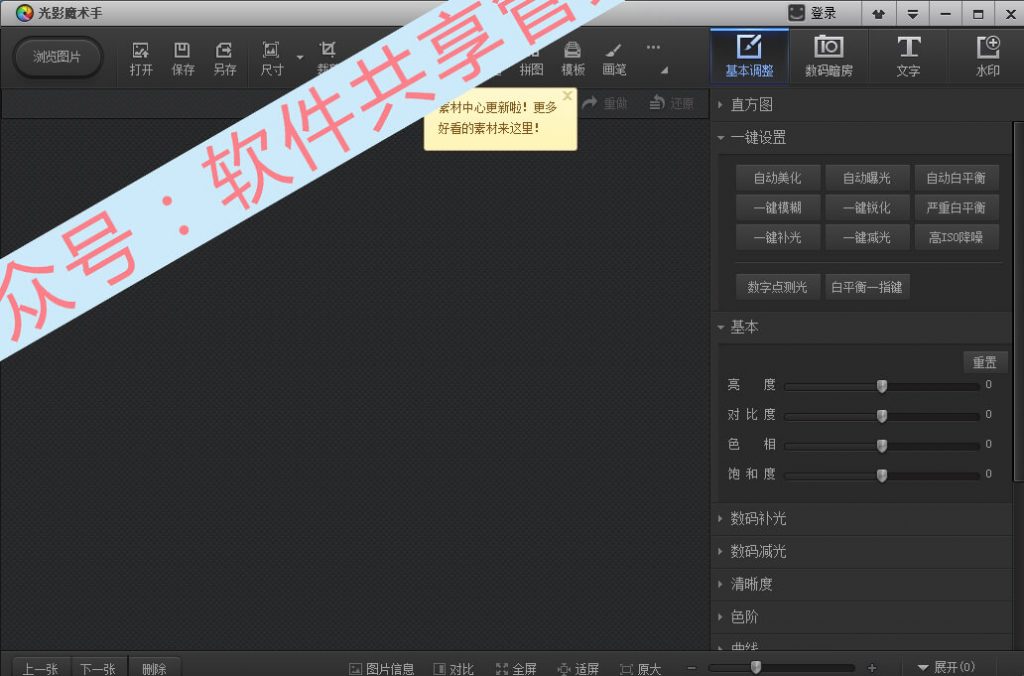Show 图片信息 image info
The image size is (1024, 676).
pyautogui.click(x=382, y=669)
